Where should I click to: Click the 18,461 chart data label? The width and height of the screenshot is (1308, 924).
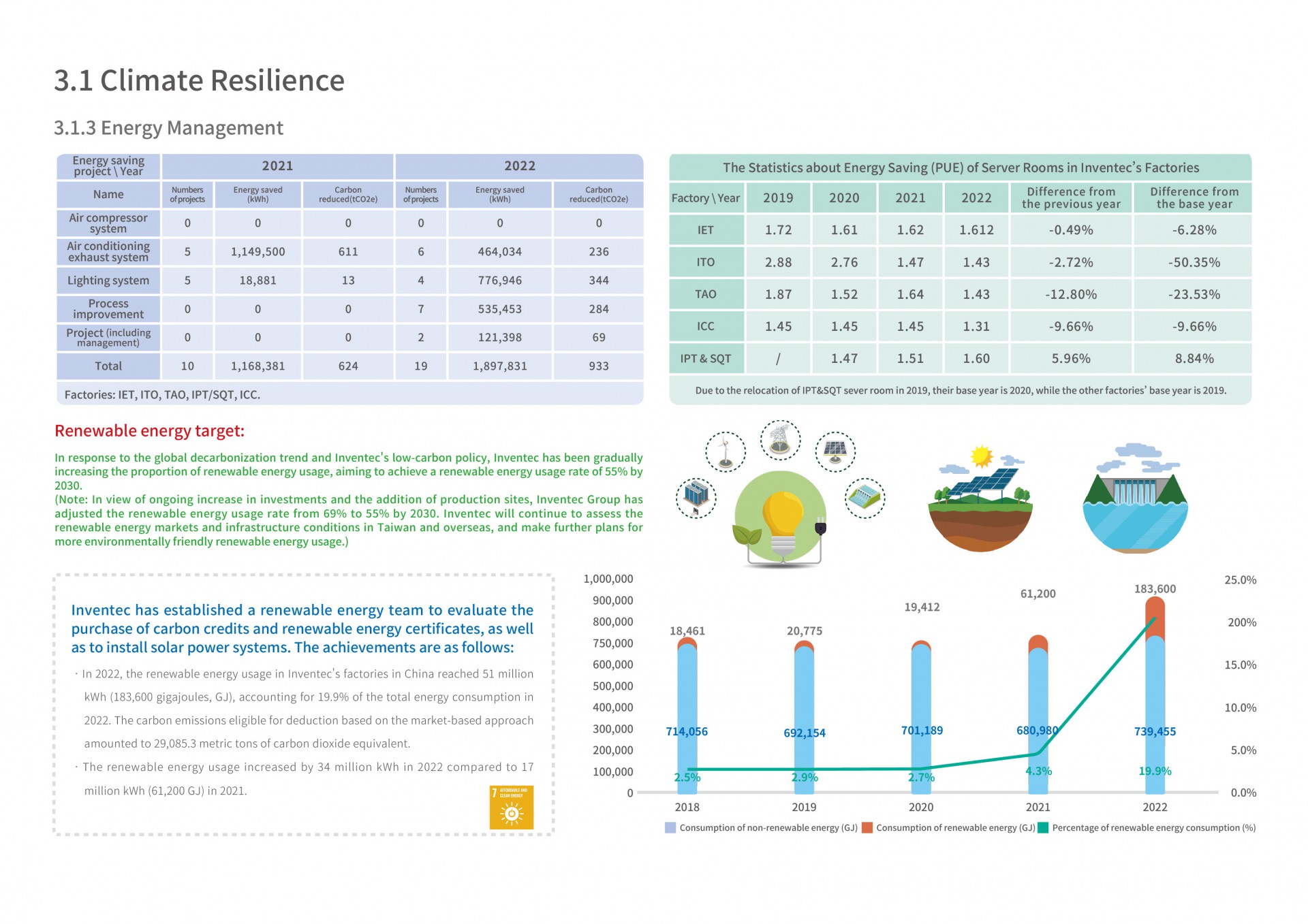(x=687, y=631)
